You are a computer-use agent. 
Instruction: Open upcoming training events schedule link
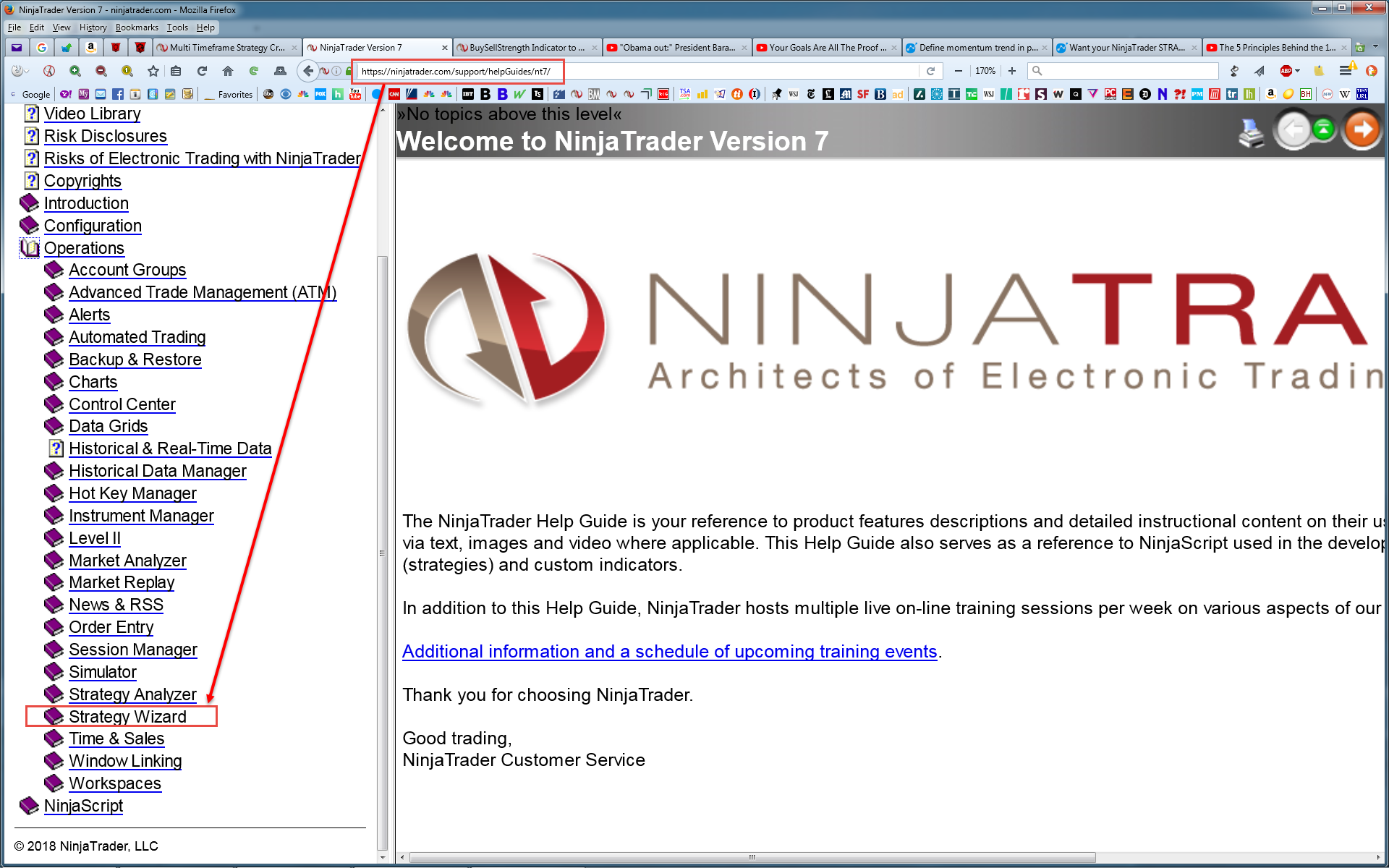click(669, 652)
